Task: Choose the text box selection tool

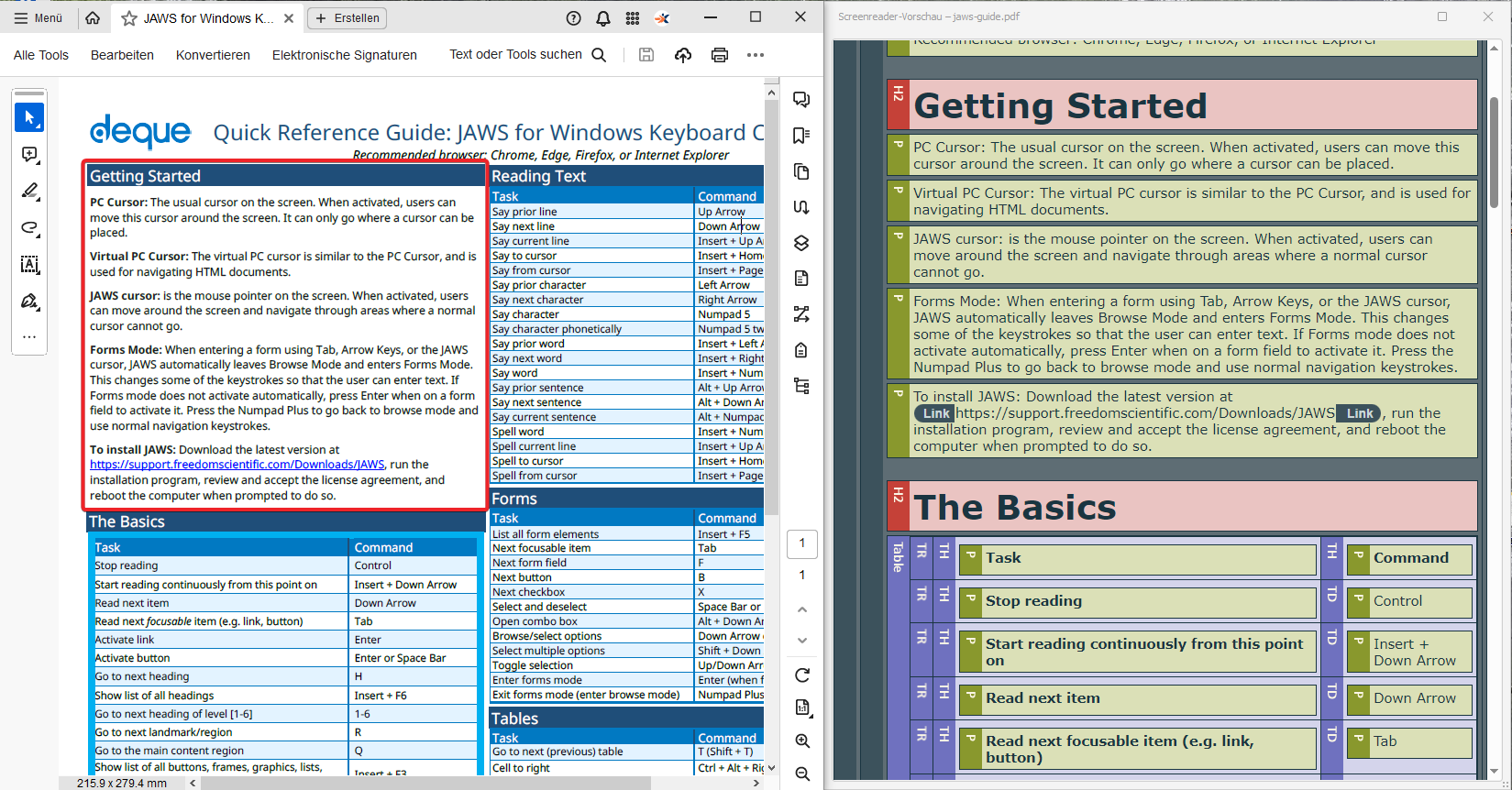Action: [29, 265]
